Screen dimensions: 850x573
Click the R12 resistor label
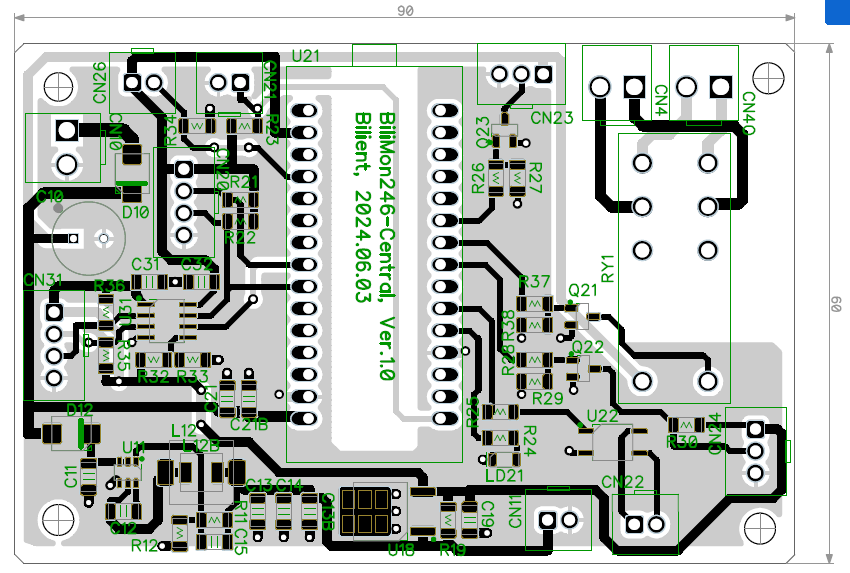tap(145, 546)
